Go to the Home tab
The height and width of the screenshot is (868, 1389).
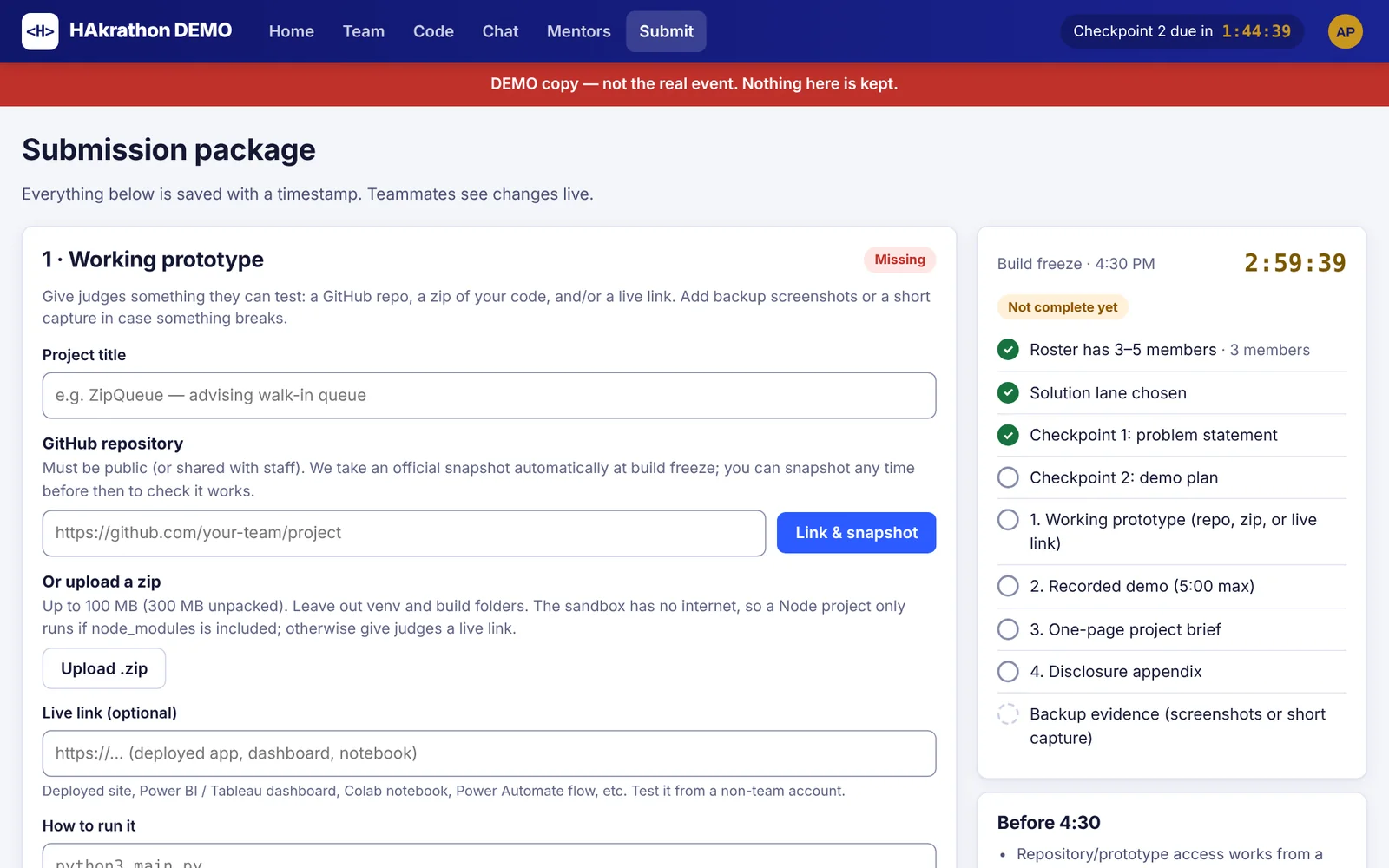tap(292, 31)
